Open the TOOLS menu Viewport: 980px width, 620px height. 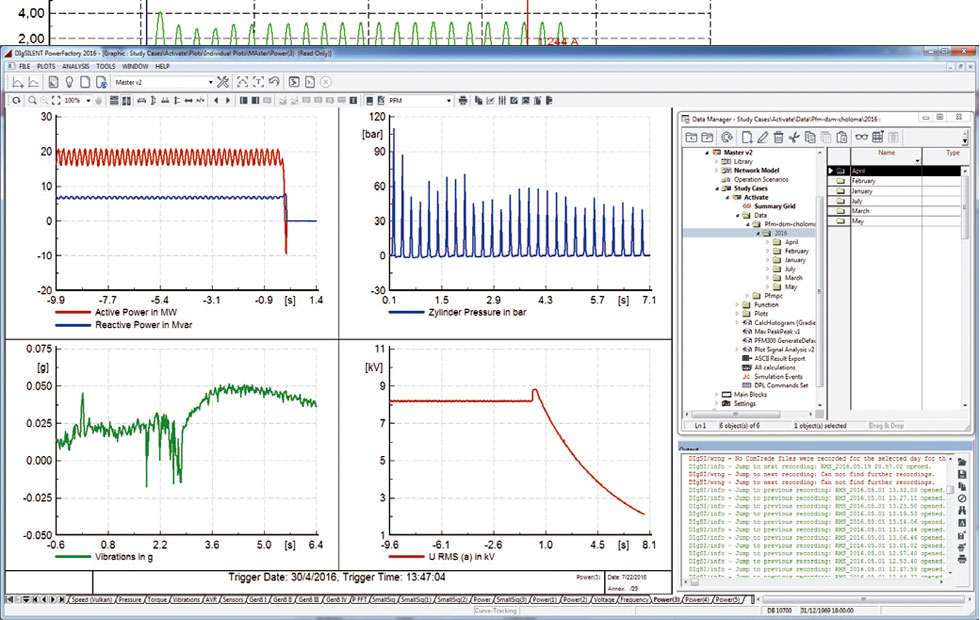click(106, 66)
